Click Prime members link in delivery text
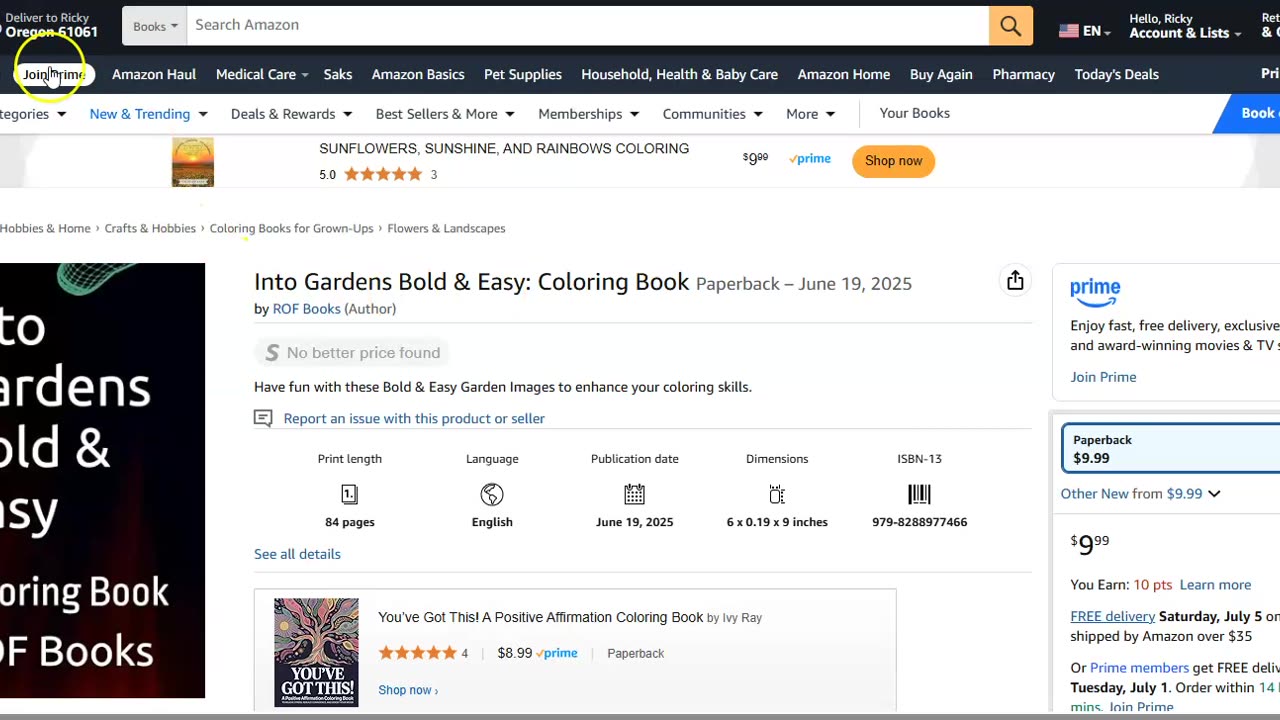 tap(1139, 668)
